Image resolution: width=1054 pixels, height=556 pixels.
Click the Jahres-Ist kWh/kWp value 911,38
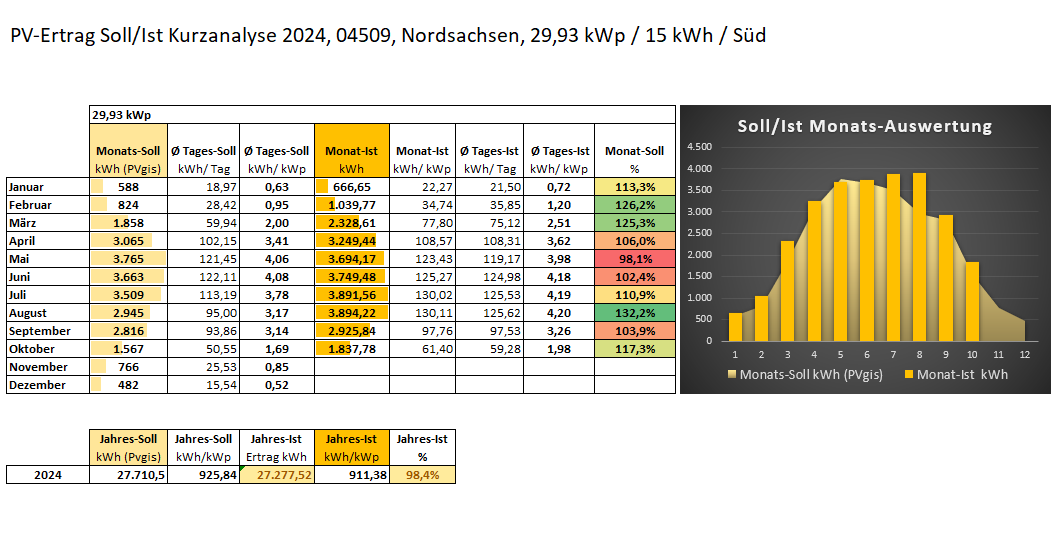coord(352,475)
